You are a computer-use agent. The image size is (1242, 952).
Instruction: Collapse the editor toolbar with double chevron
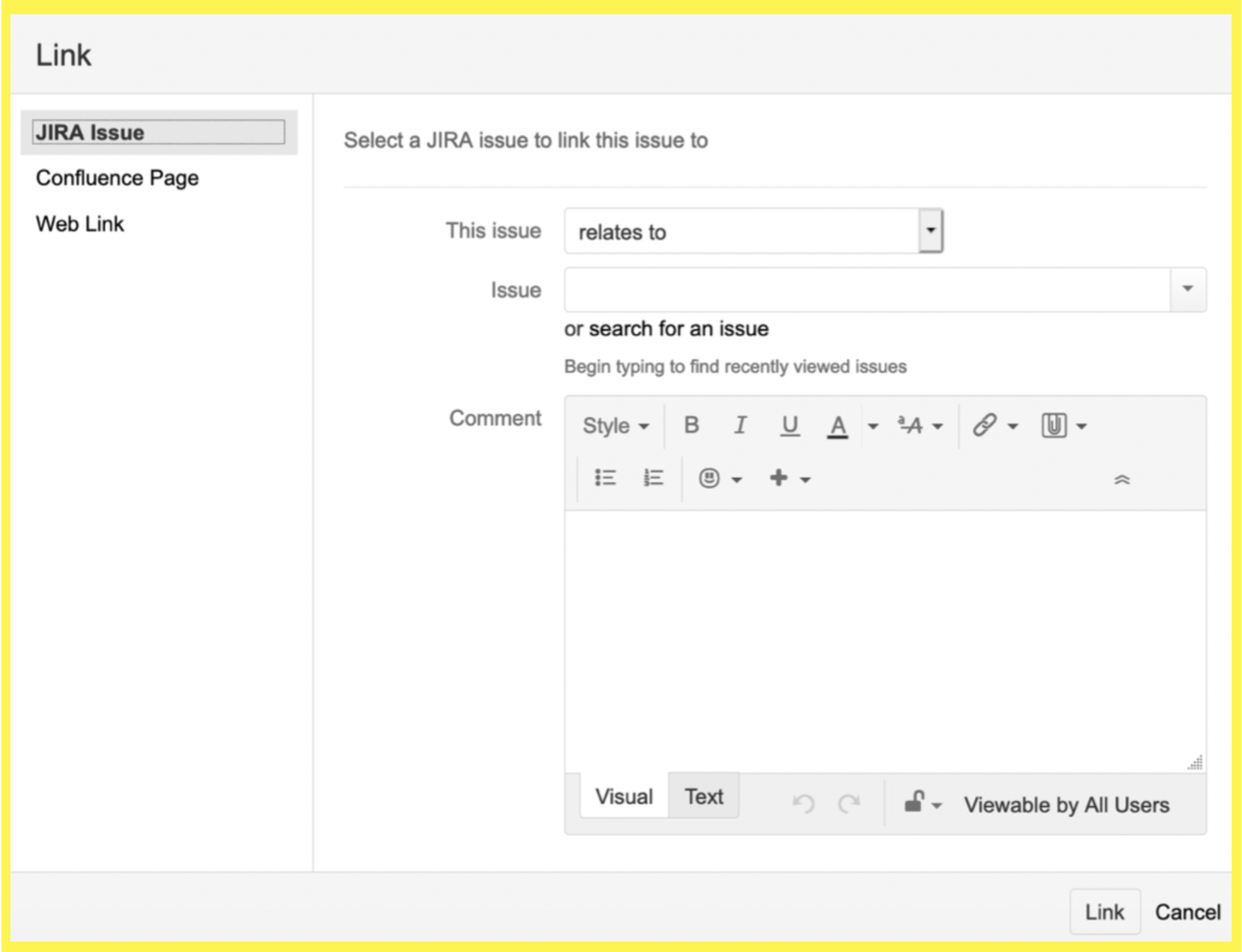point(1122,480)
